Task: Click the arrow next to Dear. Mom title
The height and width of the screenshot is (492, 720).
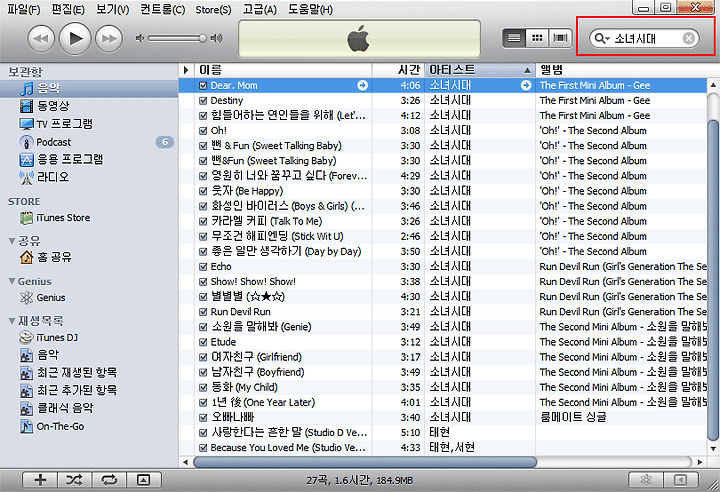Action: point(363,85)
